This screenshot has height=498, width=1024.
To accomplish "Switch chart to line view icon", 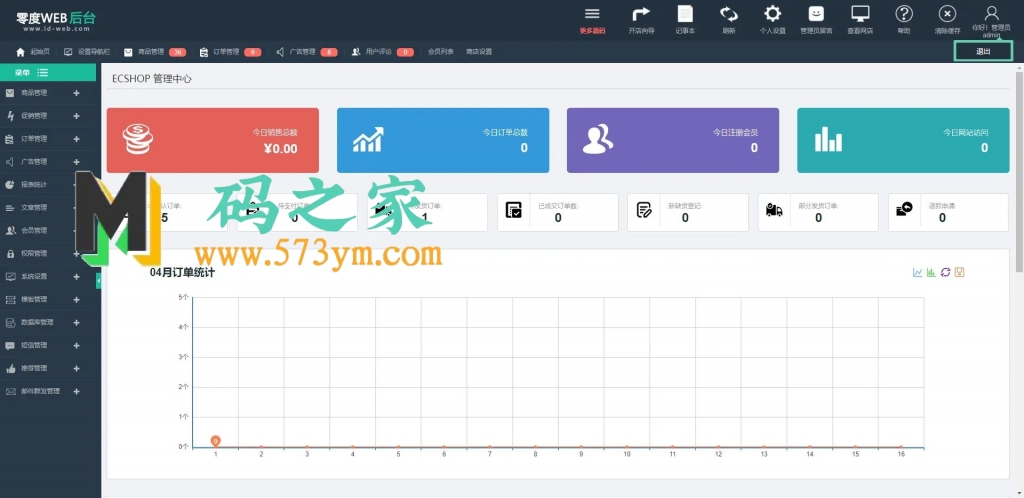I will coord(918,272).
